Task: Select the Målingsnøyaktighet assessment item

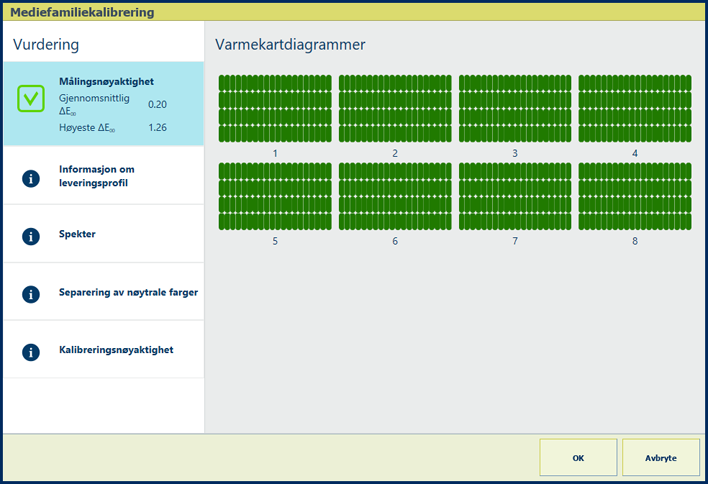Action: click(104, 104)
